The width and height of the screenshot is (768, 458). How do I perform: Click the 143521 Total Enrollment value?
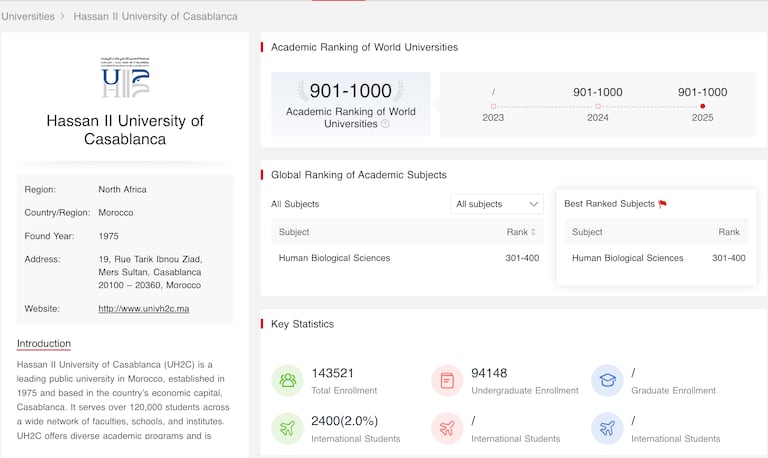tap(333, 373)
